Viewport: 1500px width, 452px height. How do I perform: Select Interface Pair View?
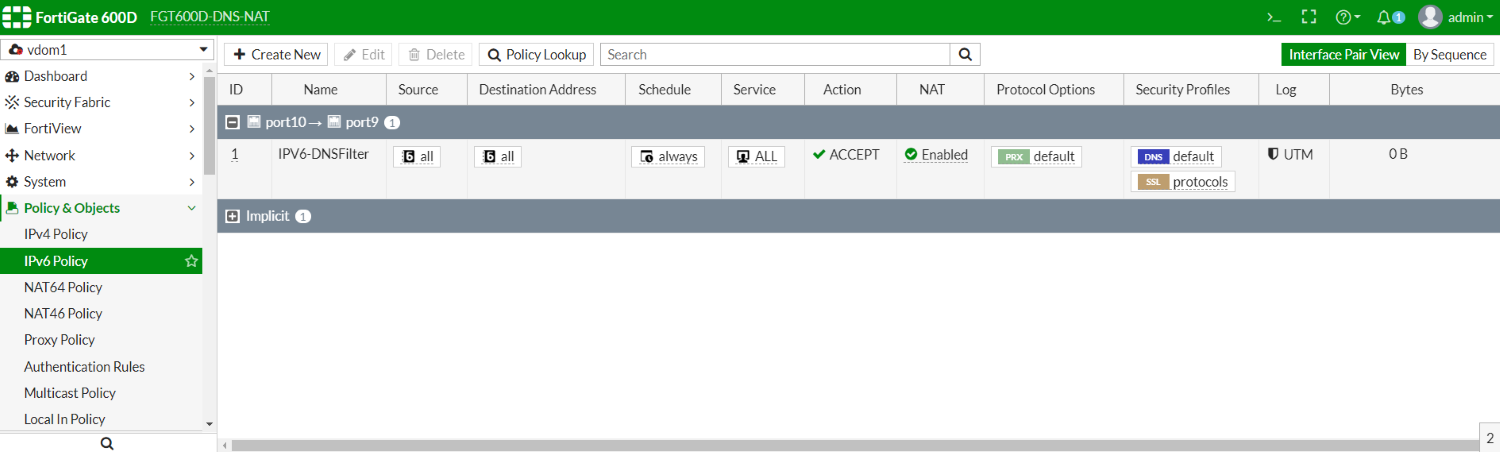pyautogui.click(x=1344, y=54)
